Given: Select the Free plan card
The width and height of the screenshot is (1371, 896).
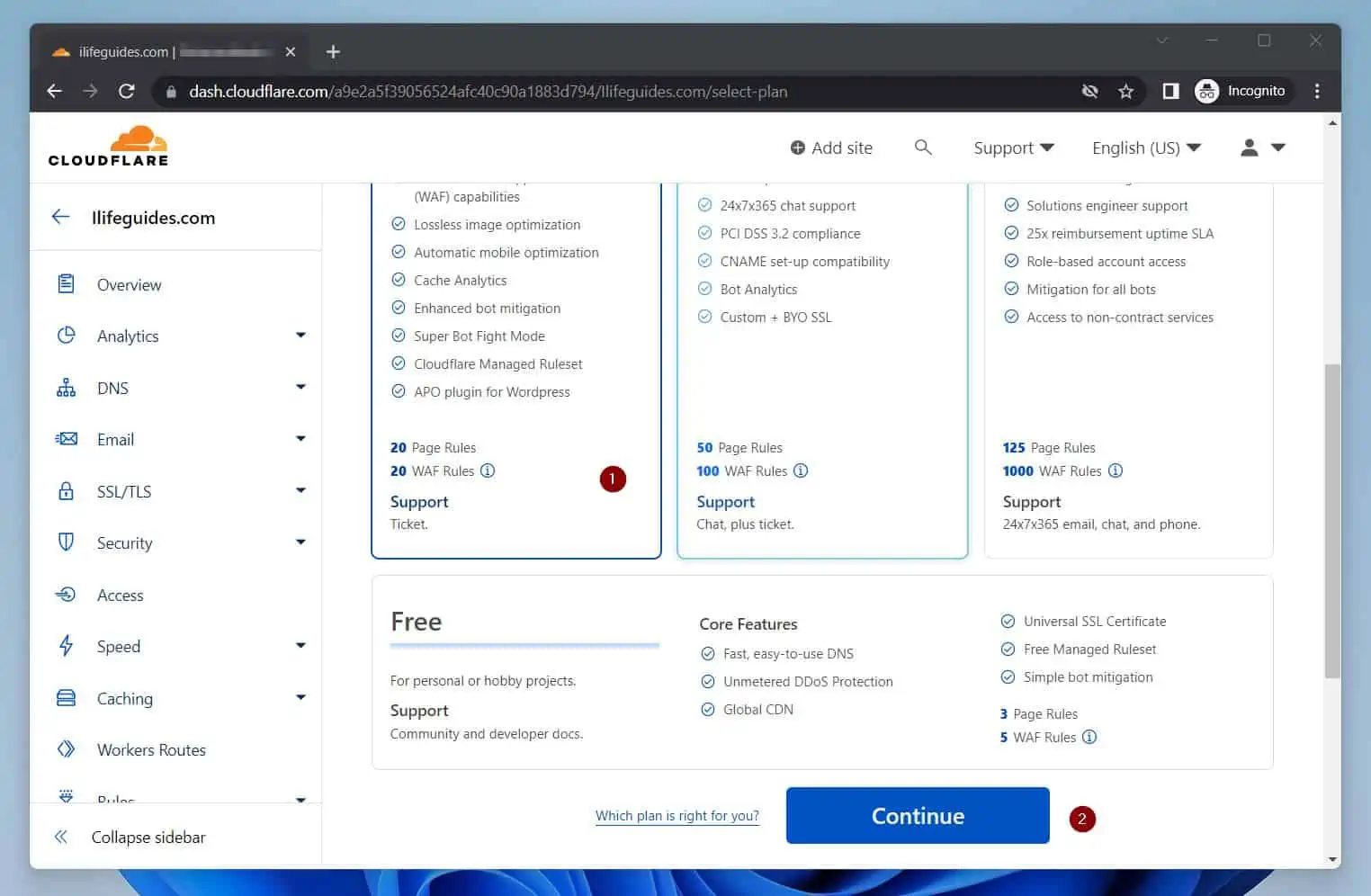Looking at the screenshot, I should (x=822, y=672).
